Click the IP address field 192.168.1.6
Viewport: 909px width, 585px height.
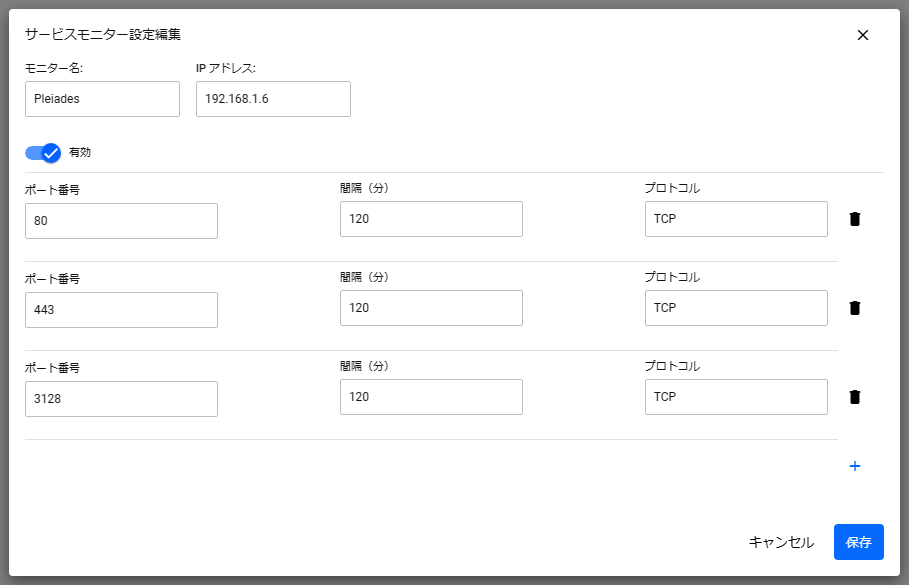(273, 99)
